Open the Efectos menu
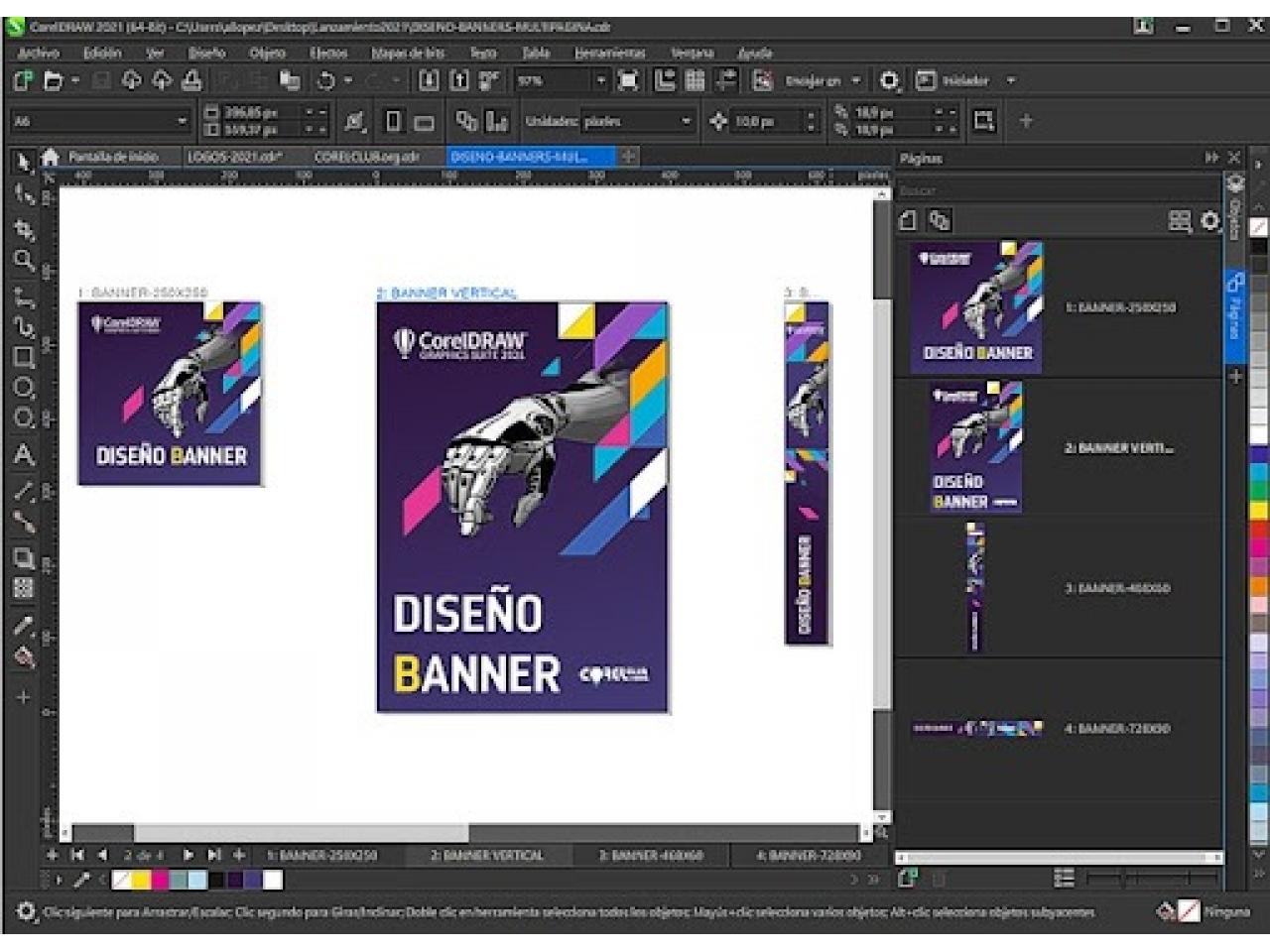 coord(328,53)
